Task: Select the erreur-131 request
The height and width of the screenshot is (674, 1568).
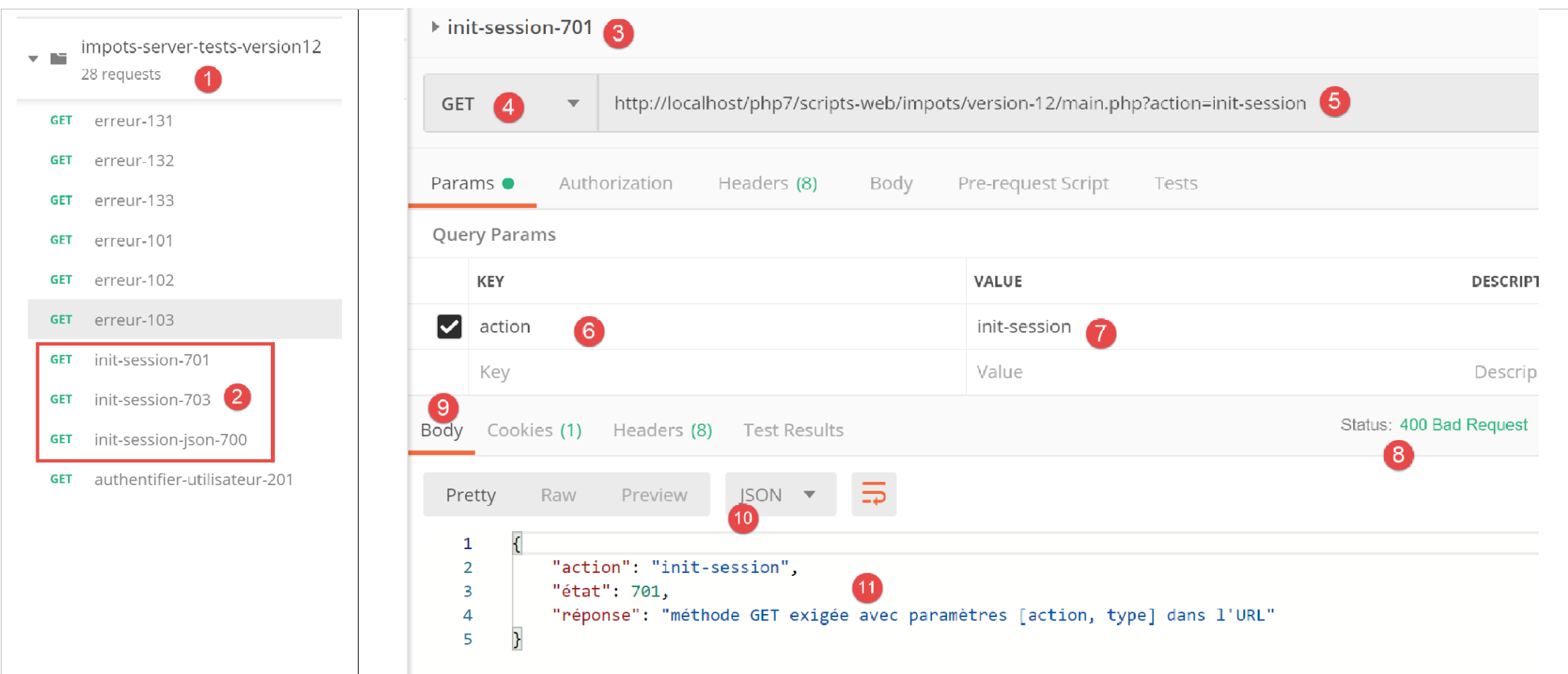Action: click(x=133, y=121)
